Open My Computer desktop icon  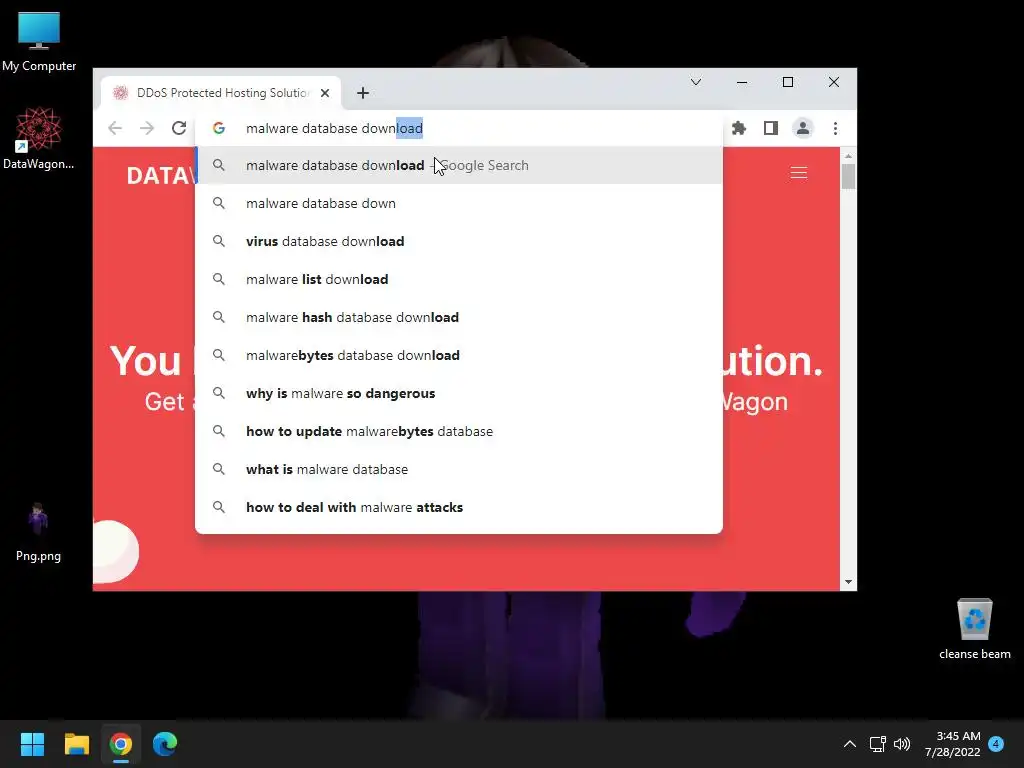tap(39, 42)
